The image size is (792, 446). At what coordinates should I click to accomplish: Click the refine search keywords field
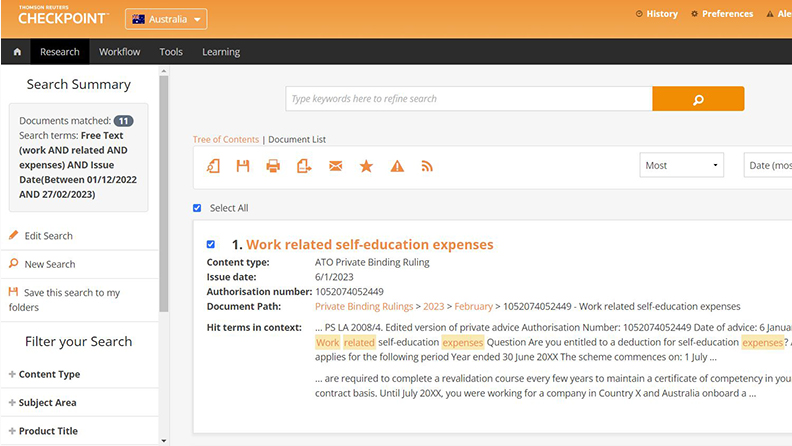point(468,99)
